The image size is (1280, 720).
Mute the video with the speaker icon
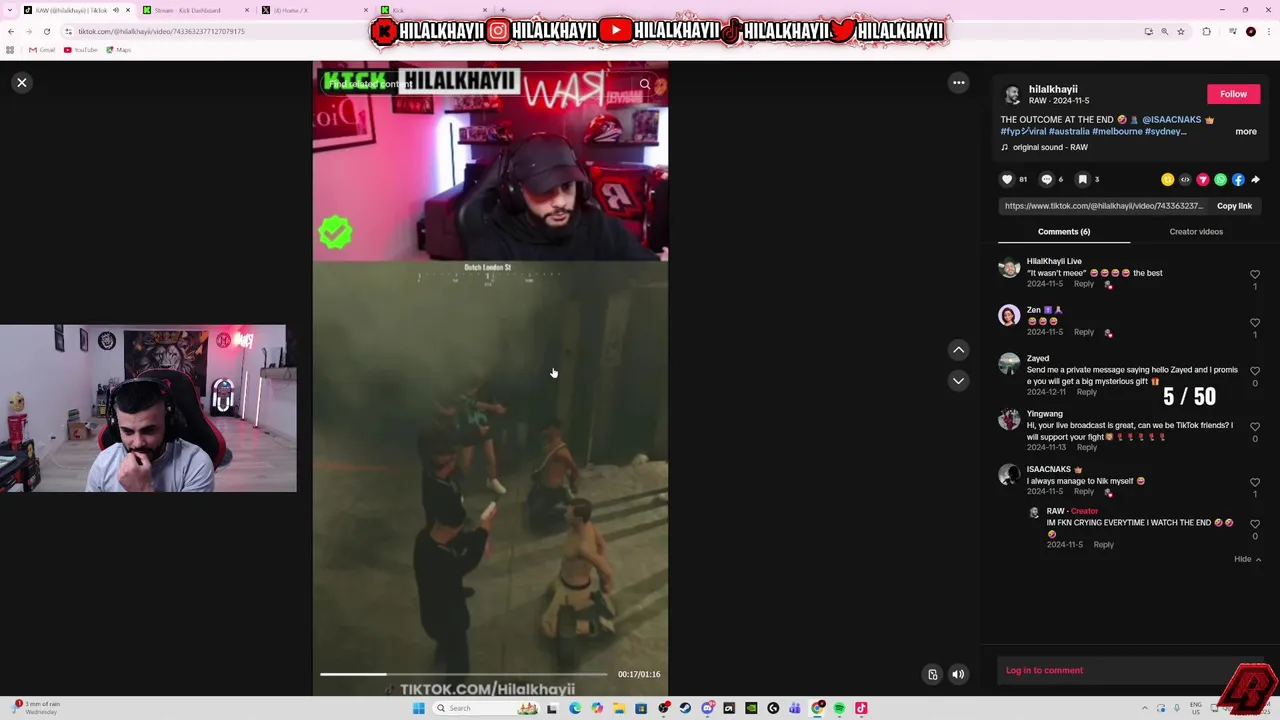point(958,674)
